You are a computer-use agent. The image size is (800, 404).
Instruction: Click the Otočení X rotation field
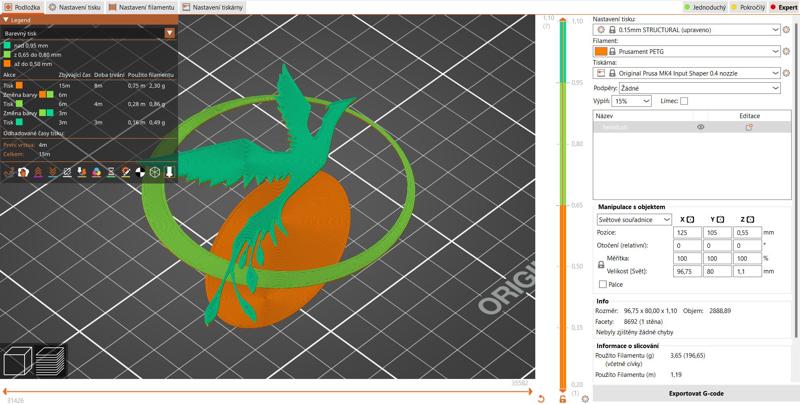(x=687, y=246)
